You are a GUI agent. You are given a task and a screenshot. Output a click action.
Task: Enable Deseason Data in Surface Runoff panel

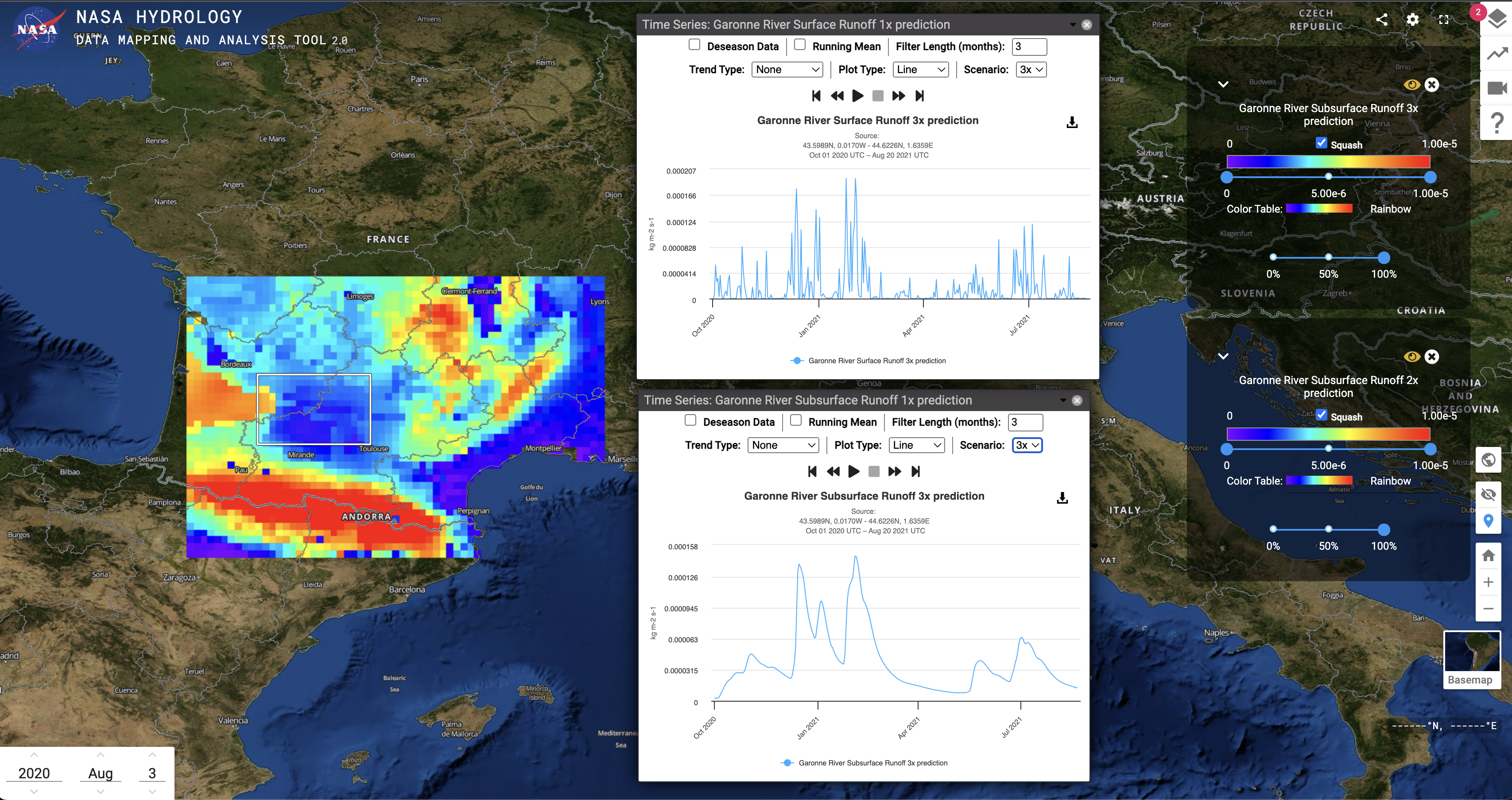click(x=694, y=45)
